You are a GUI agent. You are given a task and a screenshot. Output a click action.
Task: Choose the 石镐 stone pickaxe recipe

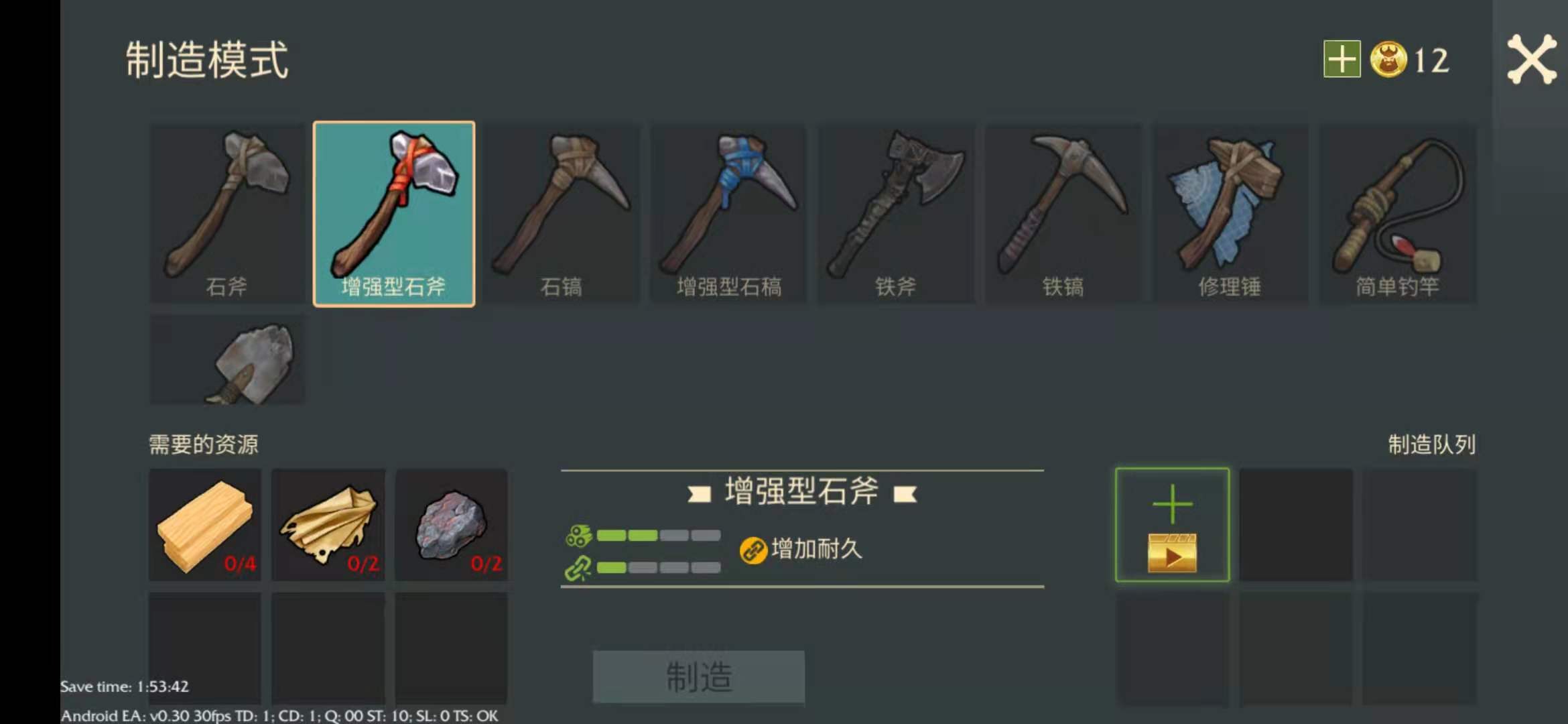(x=561, y=214)
